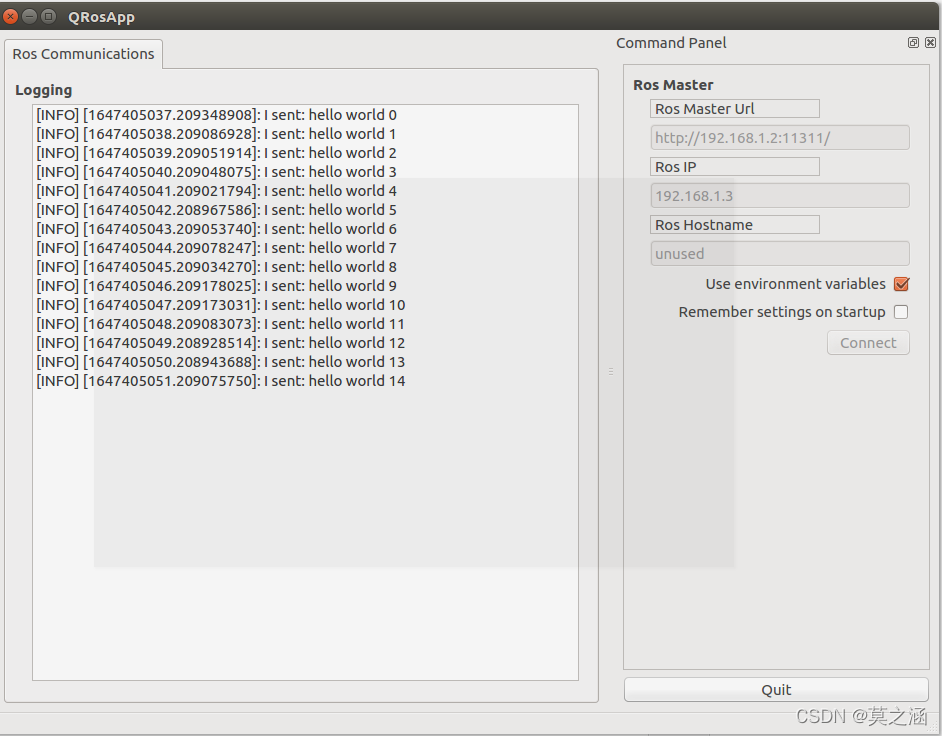942x736 pixels.
Task: Check Remember settings on startup
Action: tap(901, 312)
